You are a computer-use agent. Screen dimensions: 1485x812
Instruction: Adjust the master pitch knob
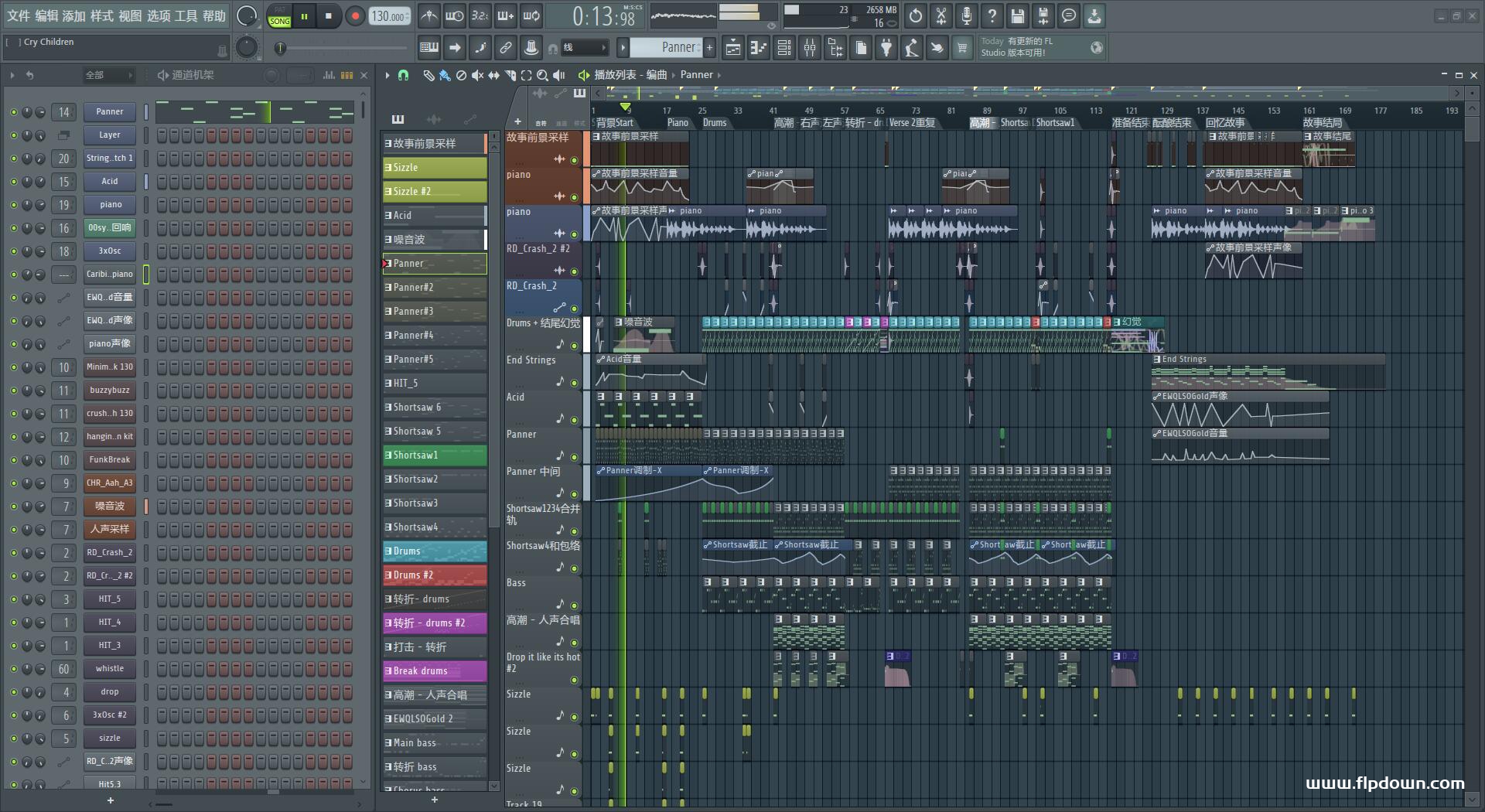(247, 48)
